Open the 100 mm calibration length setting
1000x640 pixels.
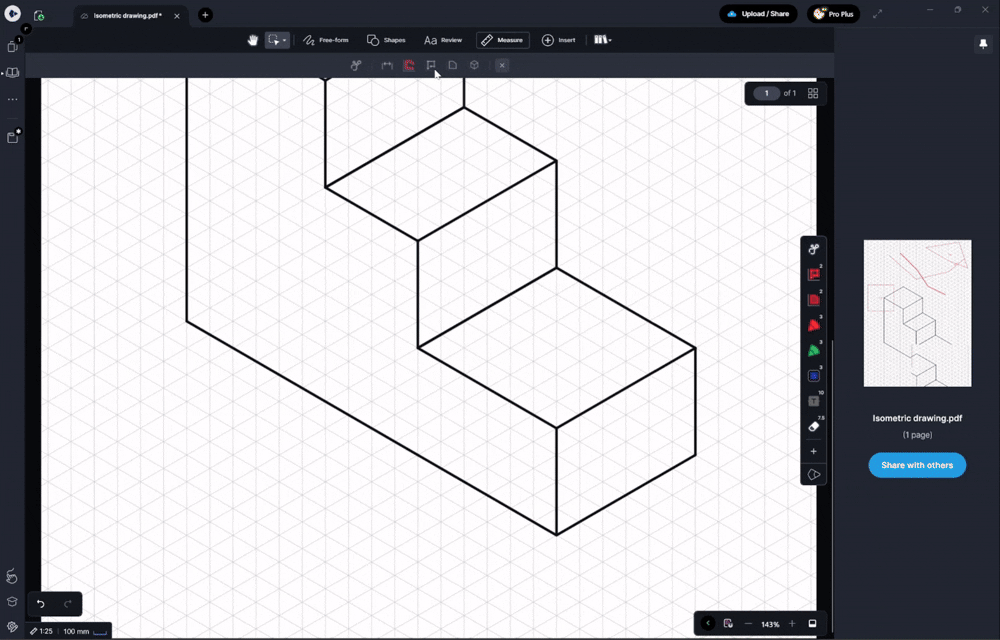pyautogui.click(x=85, y=632)
